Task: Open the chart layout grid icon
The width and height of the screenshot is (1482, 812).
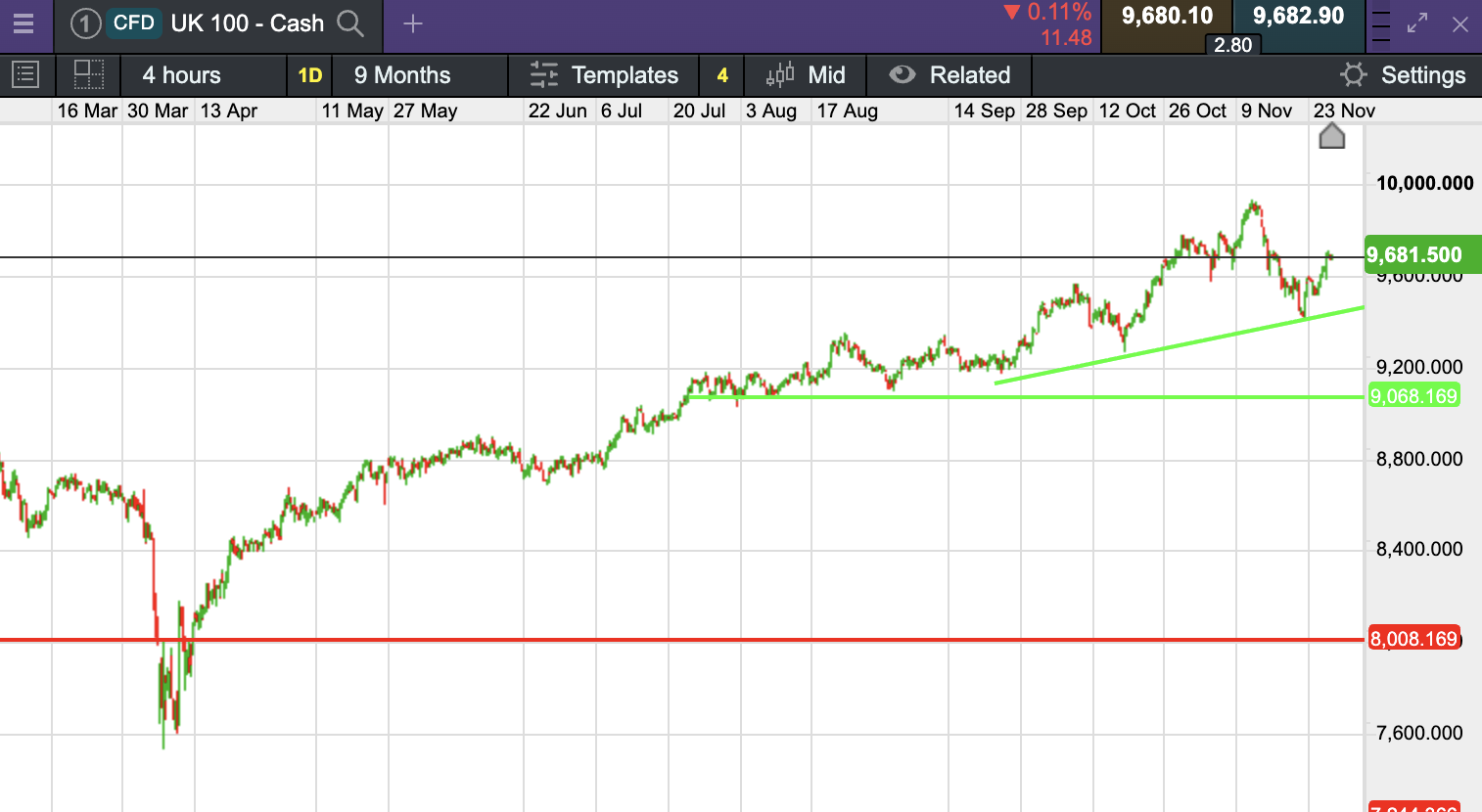Action: pos(89,74)
